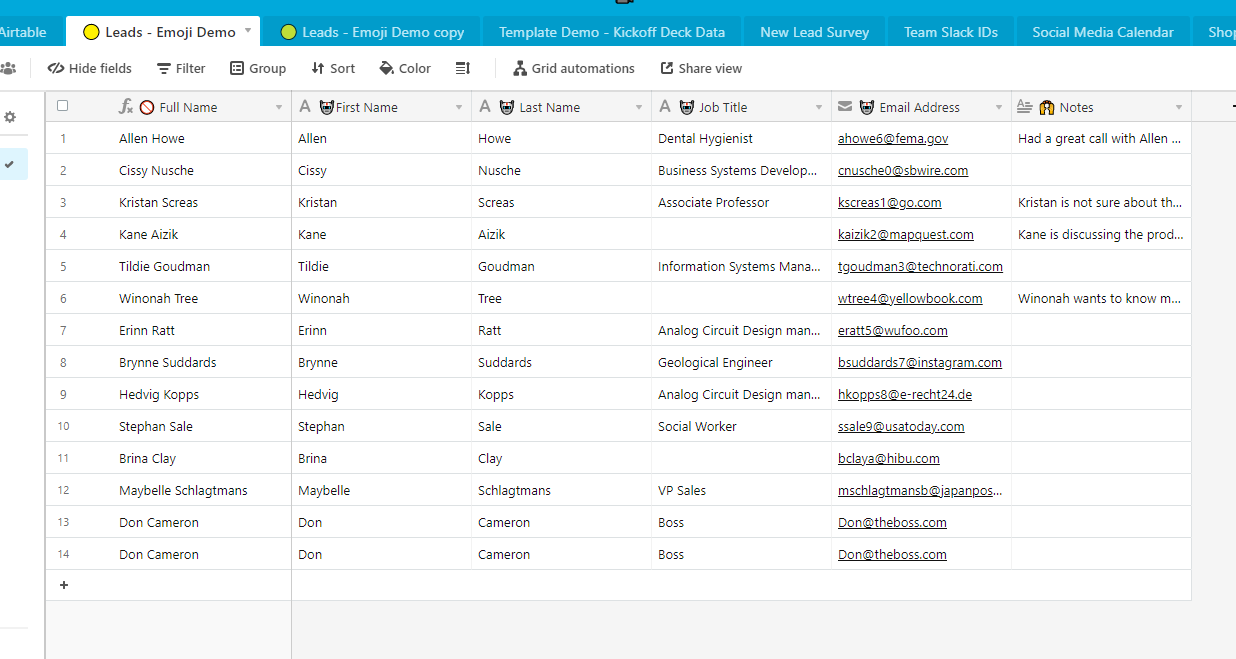Click the long text icon in Notes header
Screen dimensions: 1236x659
[x=1025, y=107]
